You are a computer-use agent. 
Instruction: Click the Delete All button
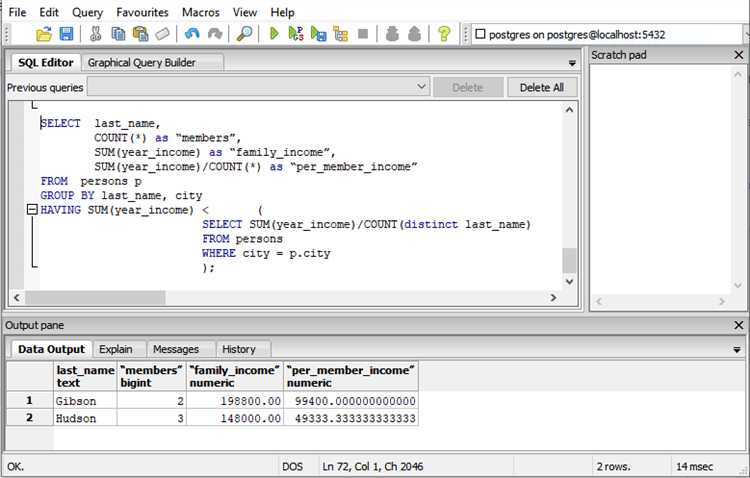point(543,88)
